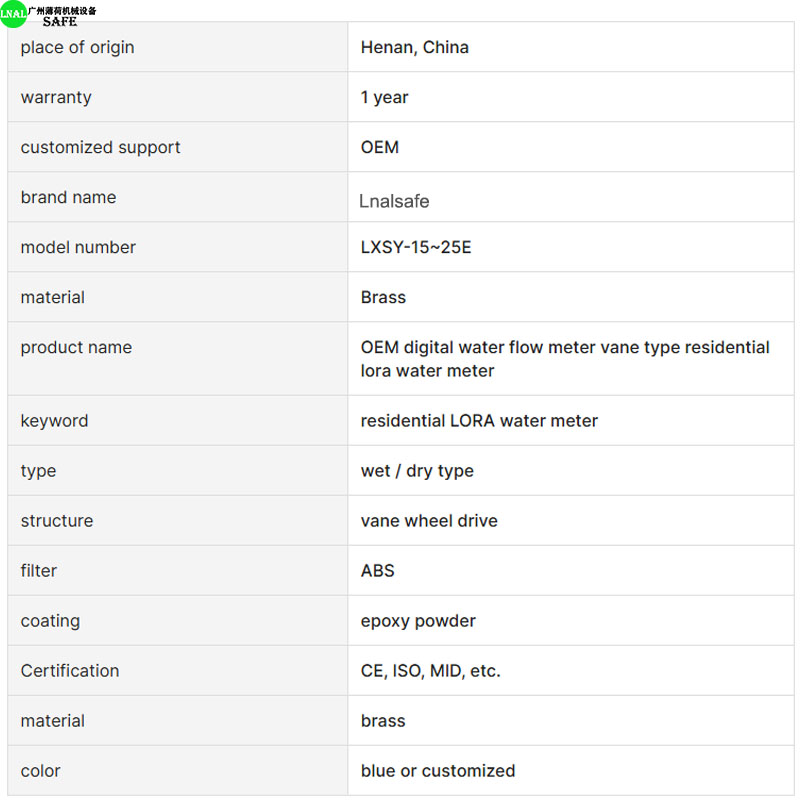Image resolution: width=800 pixels, height=800 pixels.
Task: Select the 'residential LORA water meter' keyword
Action: pos(479,420)
